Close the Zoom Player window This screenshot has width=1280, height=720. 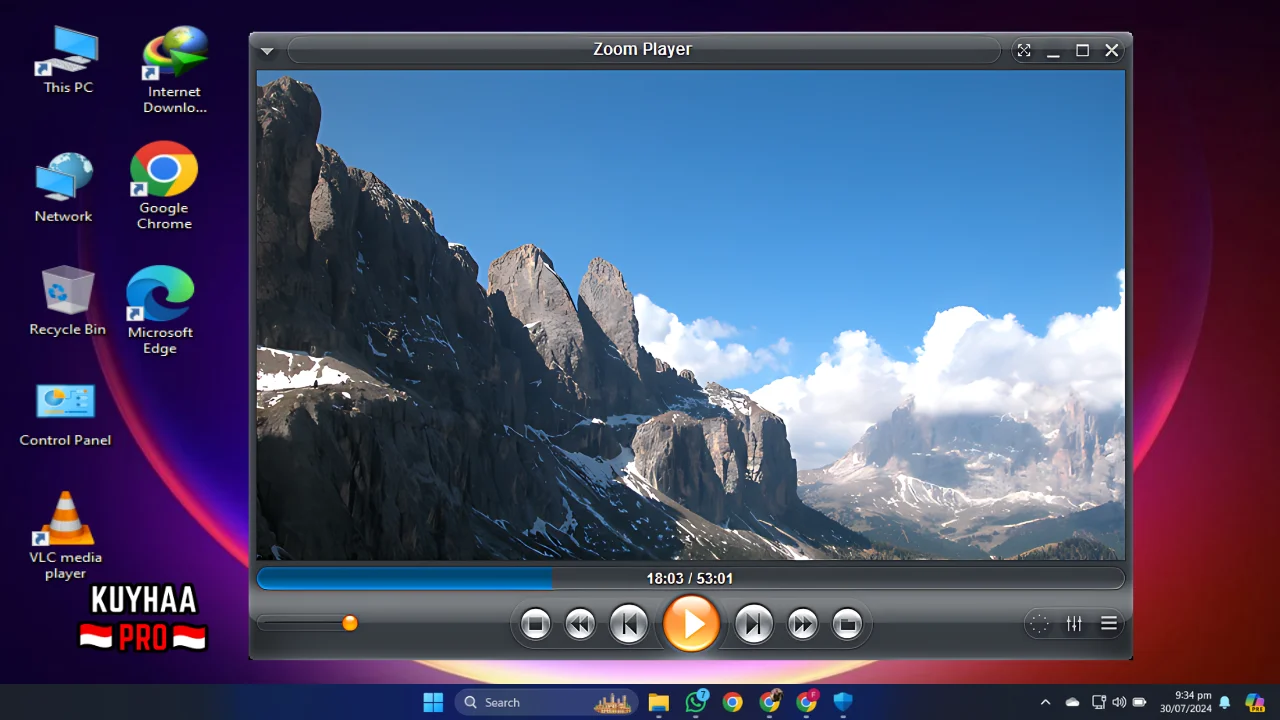(x=1112, y=50)
